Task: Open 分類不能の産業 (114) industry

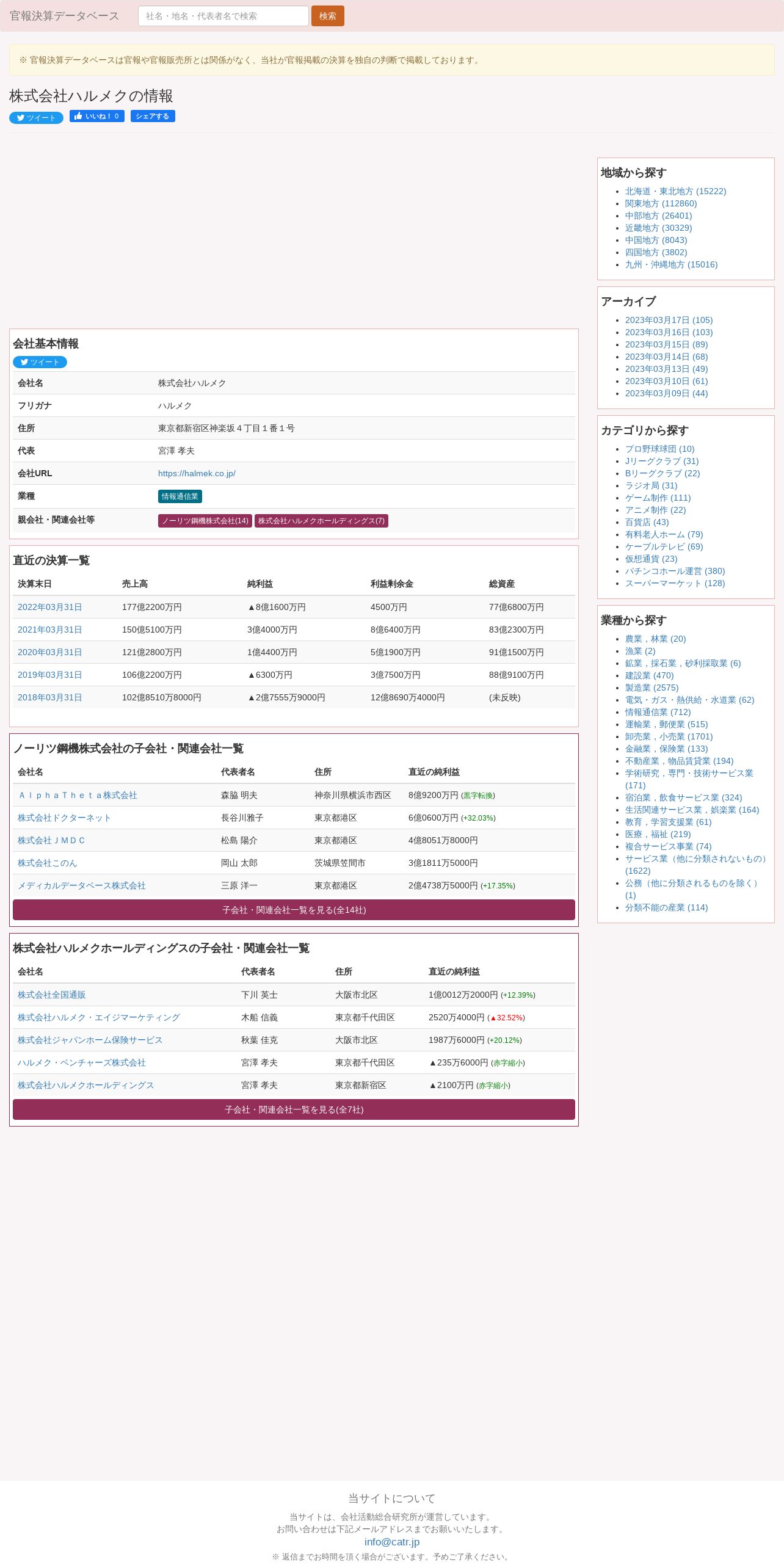Action: 666,907
